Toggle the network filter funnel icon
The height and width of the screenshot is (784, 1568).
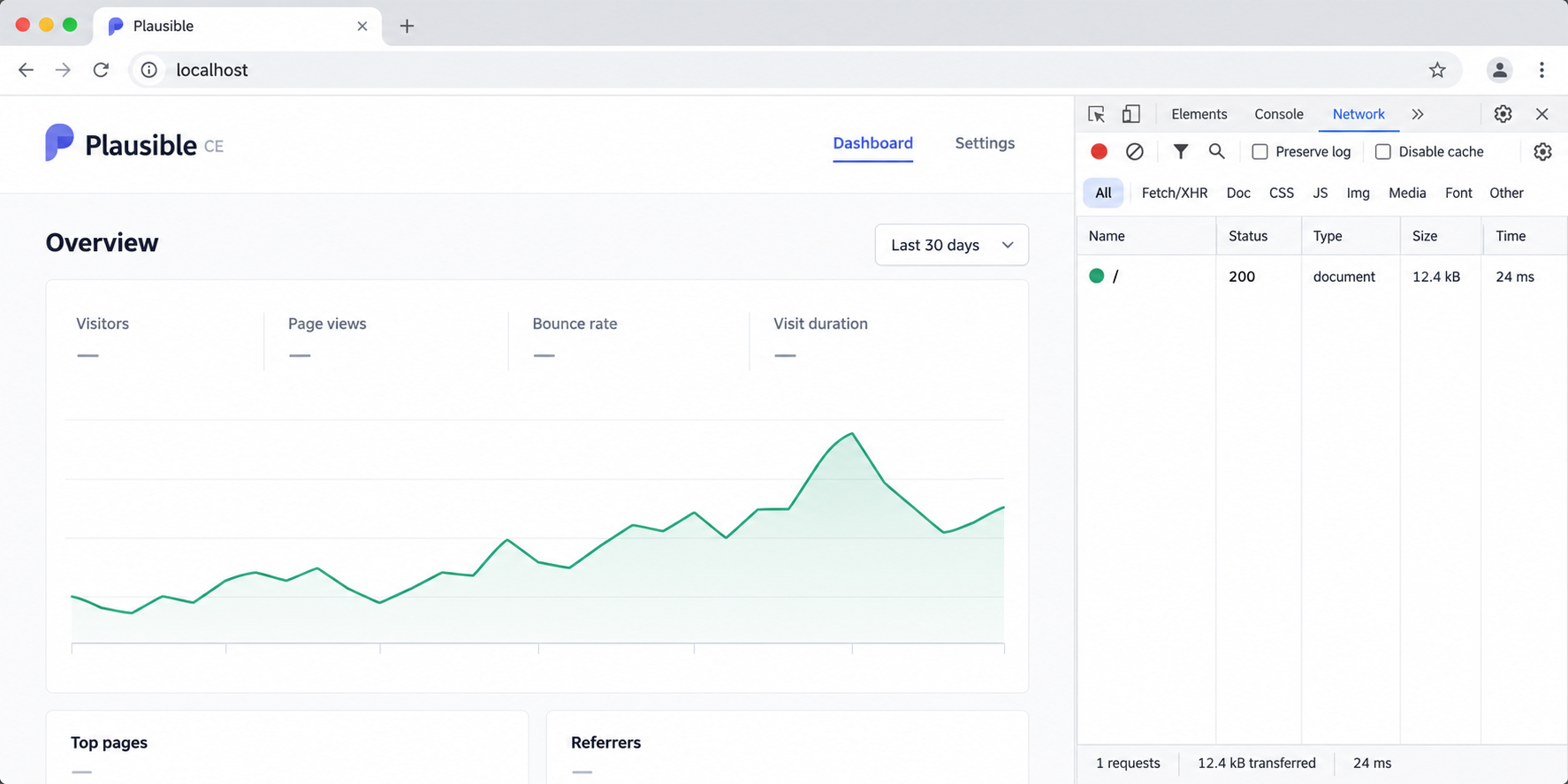1180,151
